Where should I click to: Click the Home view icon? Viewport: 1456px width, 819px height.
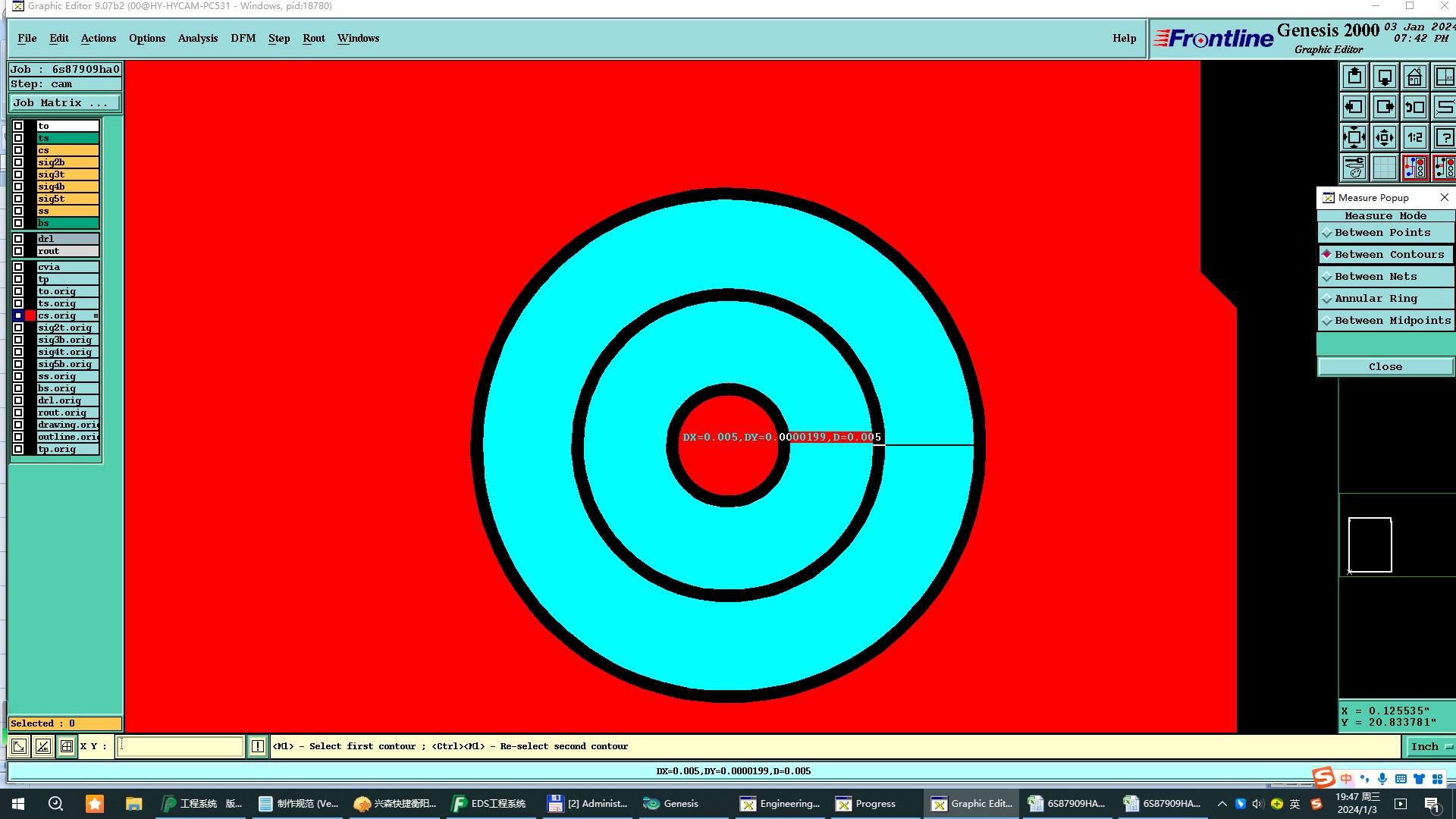1414,77
